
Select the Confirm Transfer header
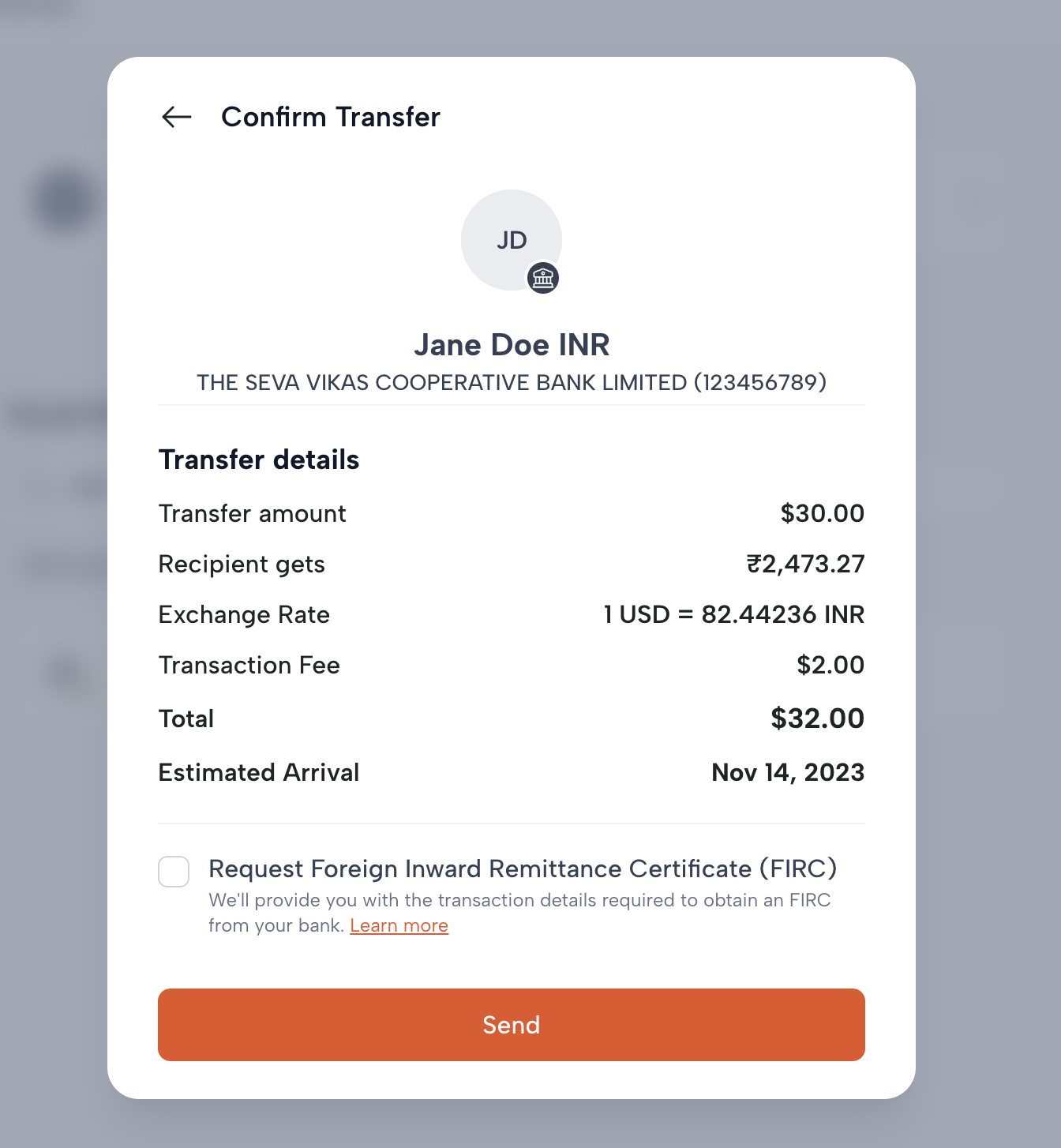[331, 117]
